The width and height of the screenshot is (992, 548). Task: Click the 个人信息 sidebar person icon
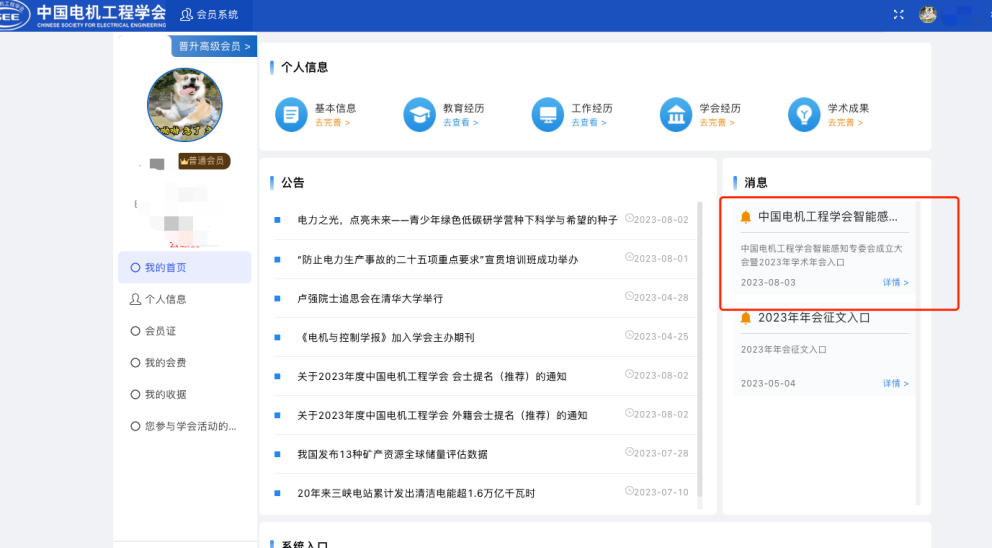[x=135, y=299]
